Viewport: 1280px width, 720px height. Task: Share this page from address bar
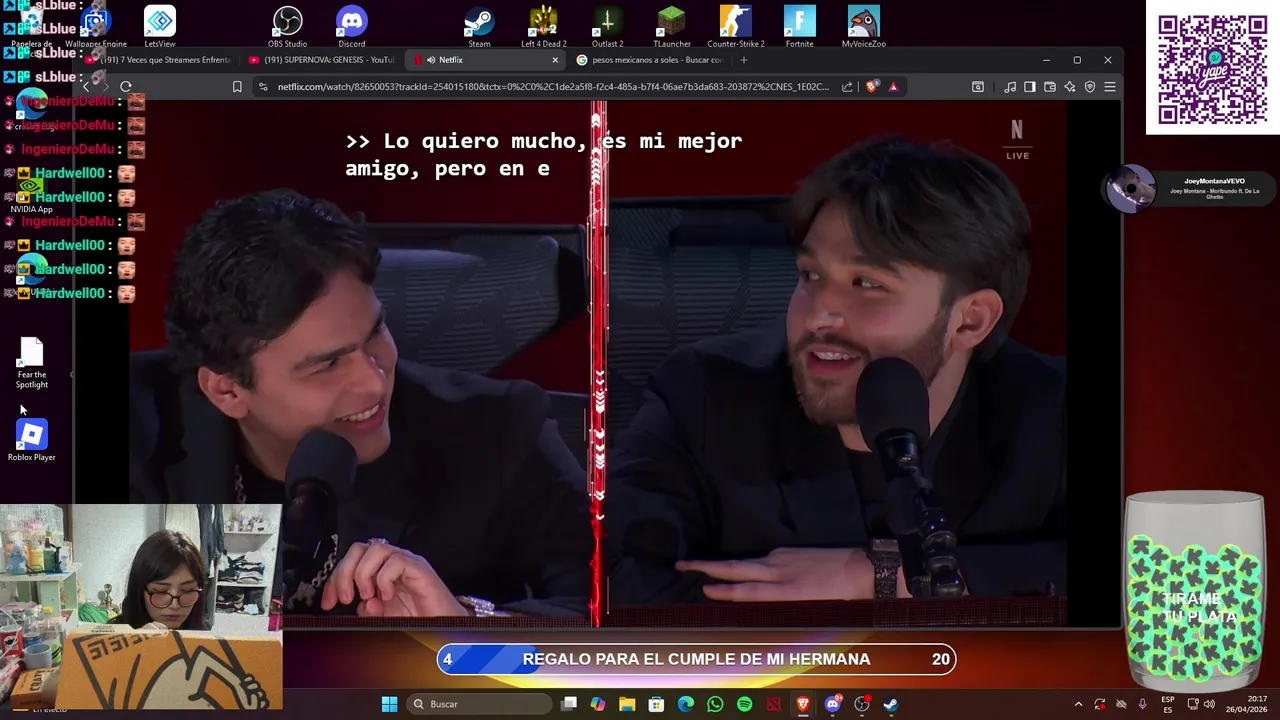point(847,87)
